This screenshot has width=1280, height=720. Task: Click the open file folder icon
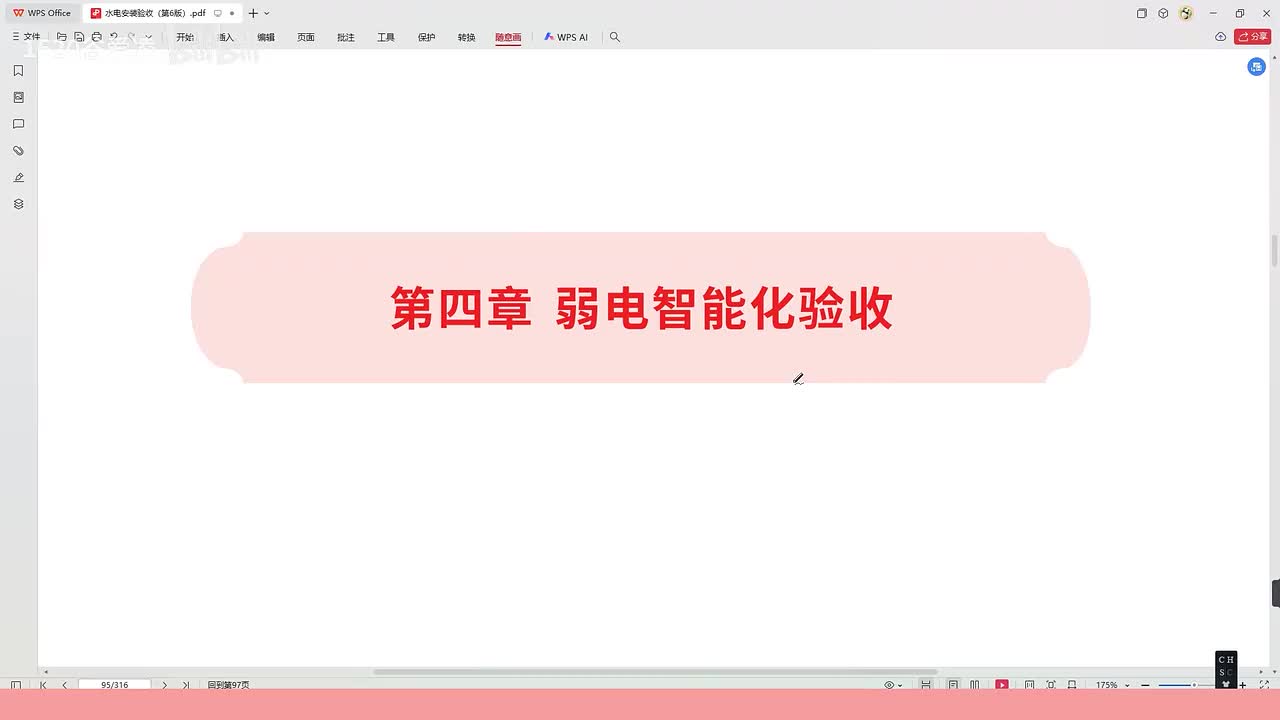pos(62,37)
